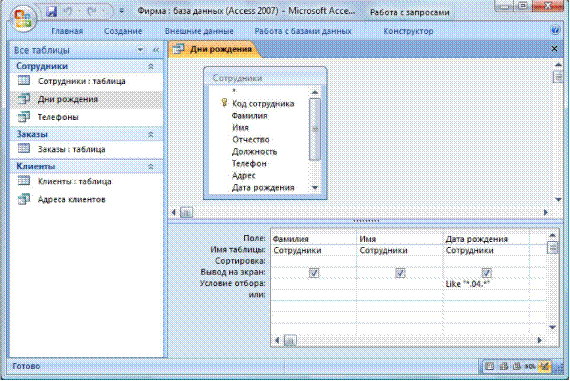Screen dimensions: 570x381
Task: Click the Save icon in quick access toolbar
Action: pyautogui.click(x=52, y=11)
